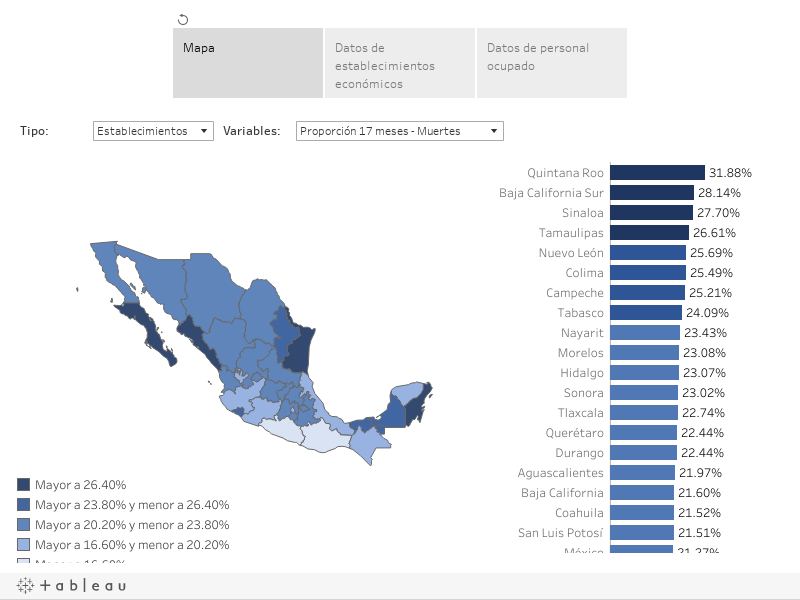The height and width of the screenshot is (600, 800).
Task: Click the Quintana Roo bar 31.88%
Action: coord(657,173)
